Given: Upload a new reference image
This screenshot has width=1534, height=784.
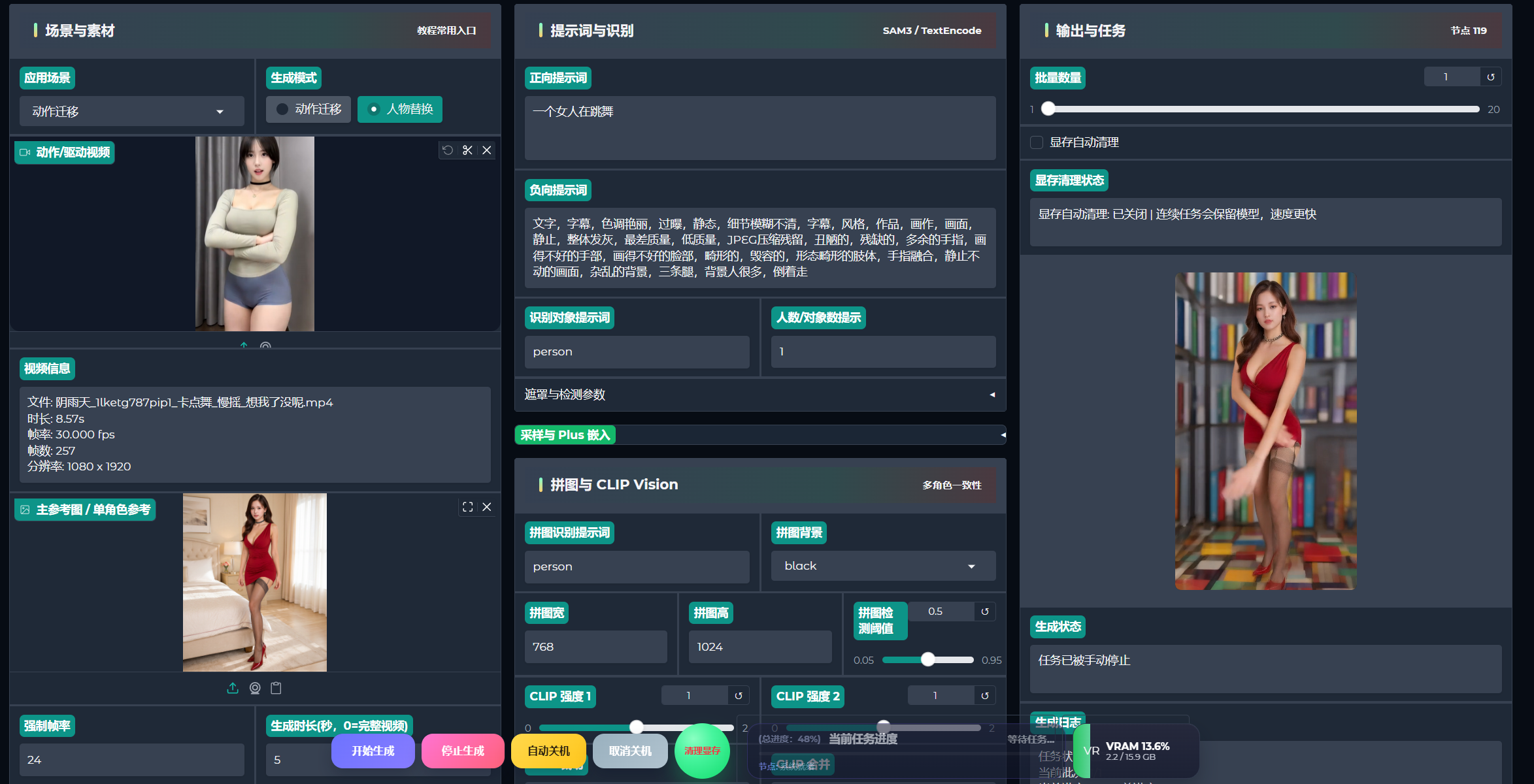Looking at the screenshot, I should pyautogui.click(x=233, y=688).
